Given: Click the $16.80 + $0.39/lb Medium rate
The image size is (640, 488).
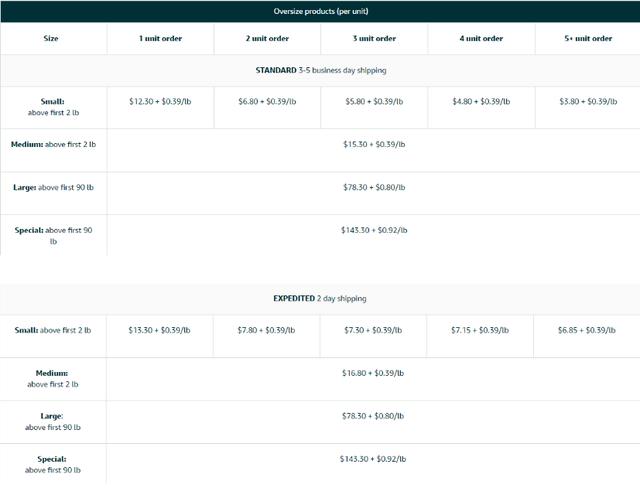Looking at the screenshot, I should point(374,373).
